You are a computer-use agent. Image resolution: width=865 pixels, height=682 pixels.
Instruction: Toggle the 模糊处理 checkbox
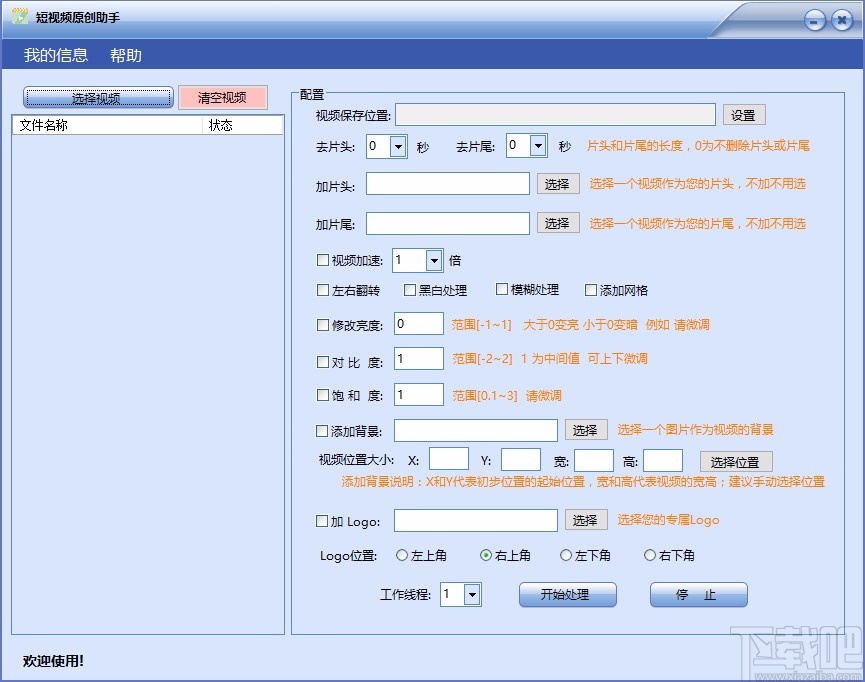(x=500, y=288)
